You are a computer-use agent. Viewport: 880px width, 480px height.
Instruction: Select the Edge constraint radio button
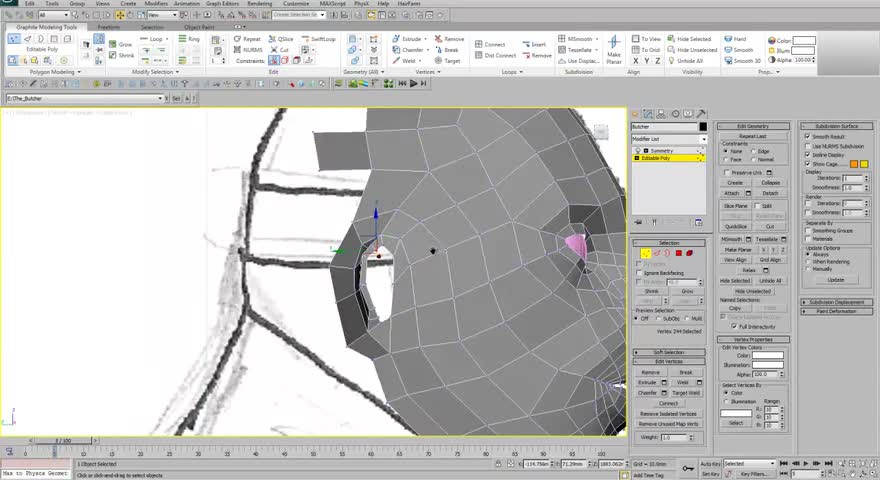(755, 151)
